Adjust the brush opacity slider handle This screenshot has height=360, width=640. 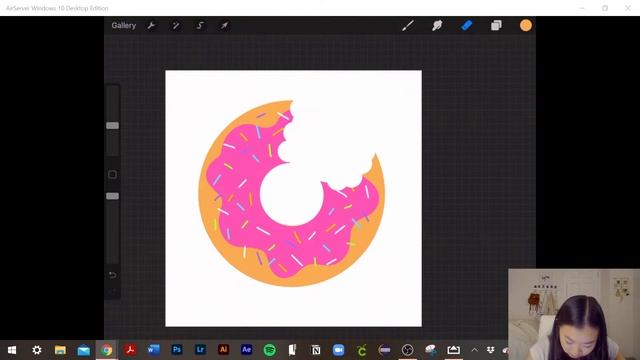click(113, 196)
